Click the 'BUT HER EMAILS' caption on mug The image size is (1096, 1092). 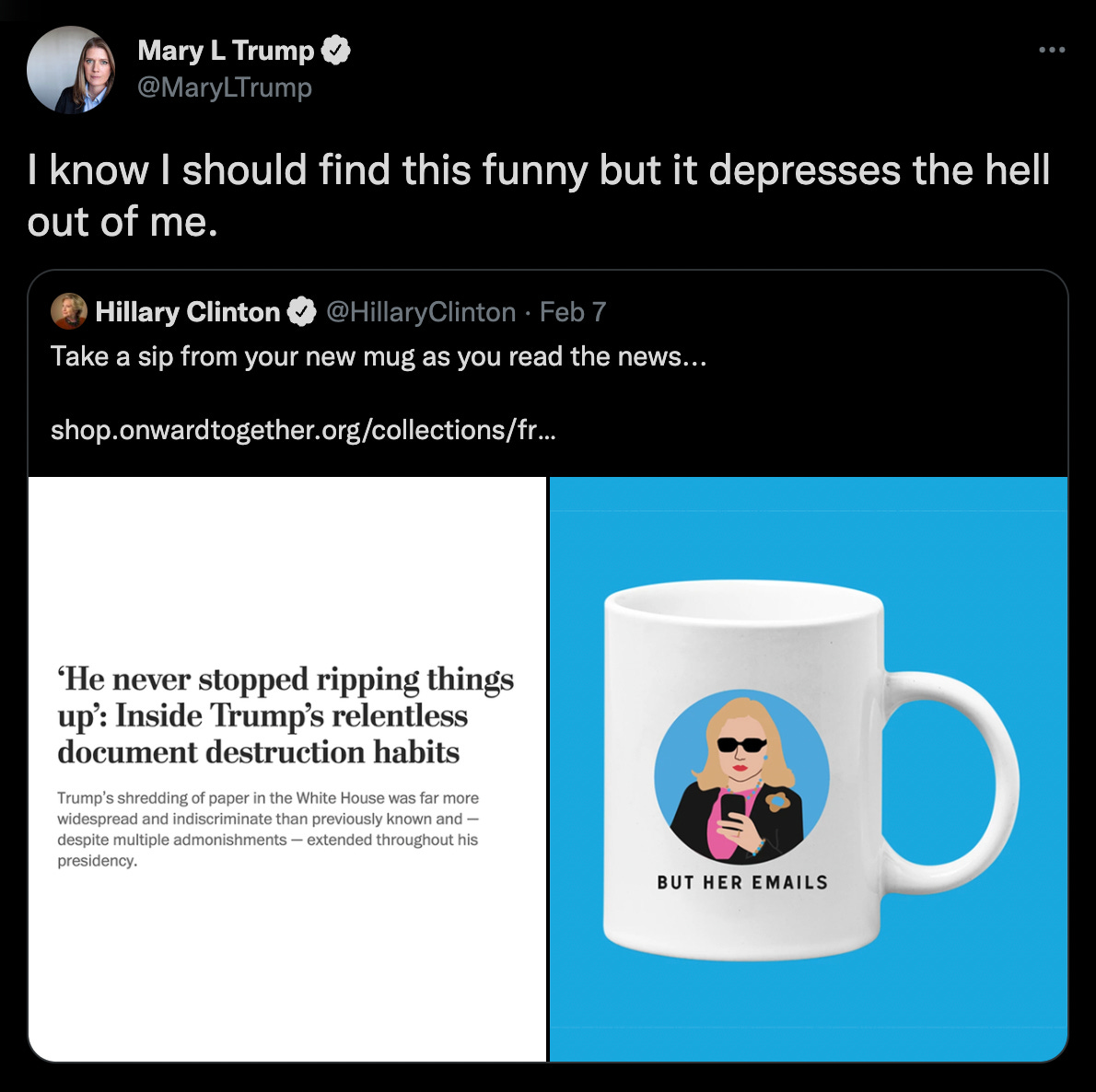(742, 882)
